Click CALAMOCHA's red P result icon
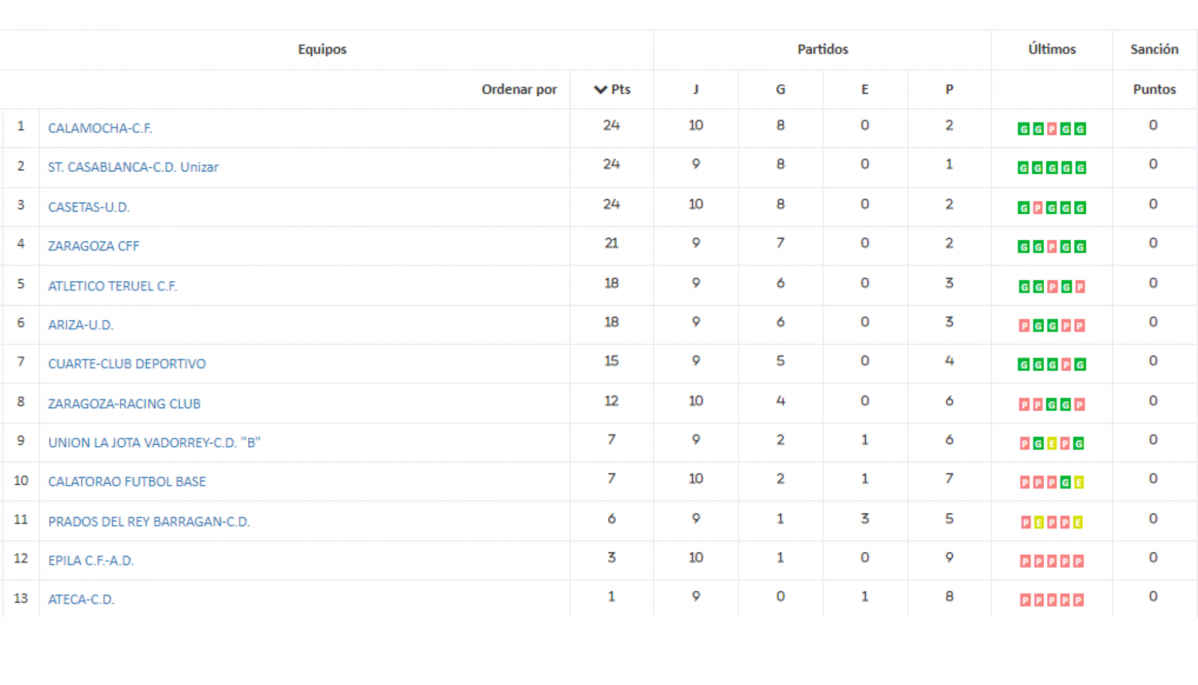Viewport: 1198px width, 685px height. click(1052, 129)
